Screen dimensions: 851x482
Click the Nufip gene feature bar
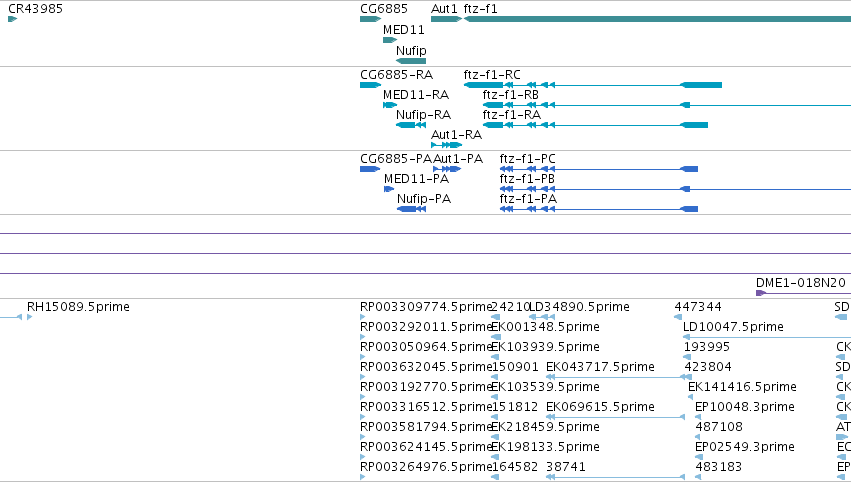(411, 61)
